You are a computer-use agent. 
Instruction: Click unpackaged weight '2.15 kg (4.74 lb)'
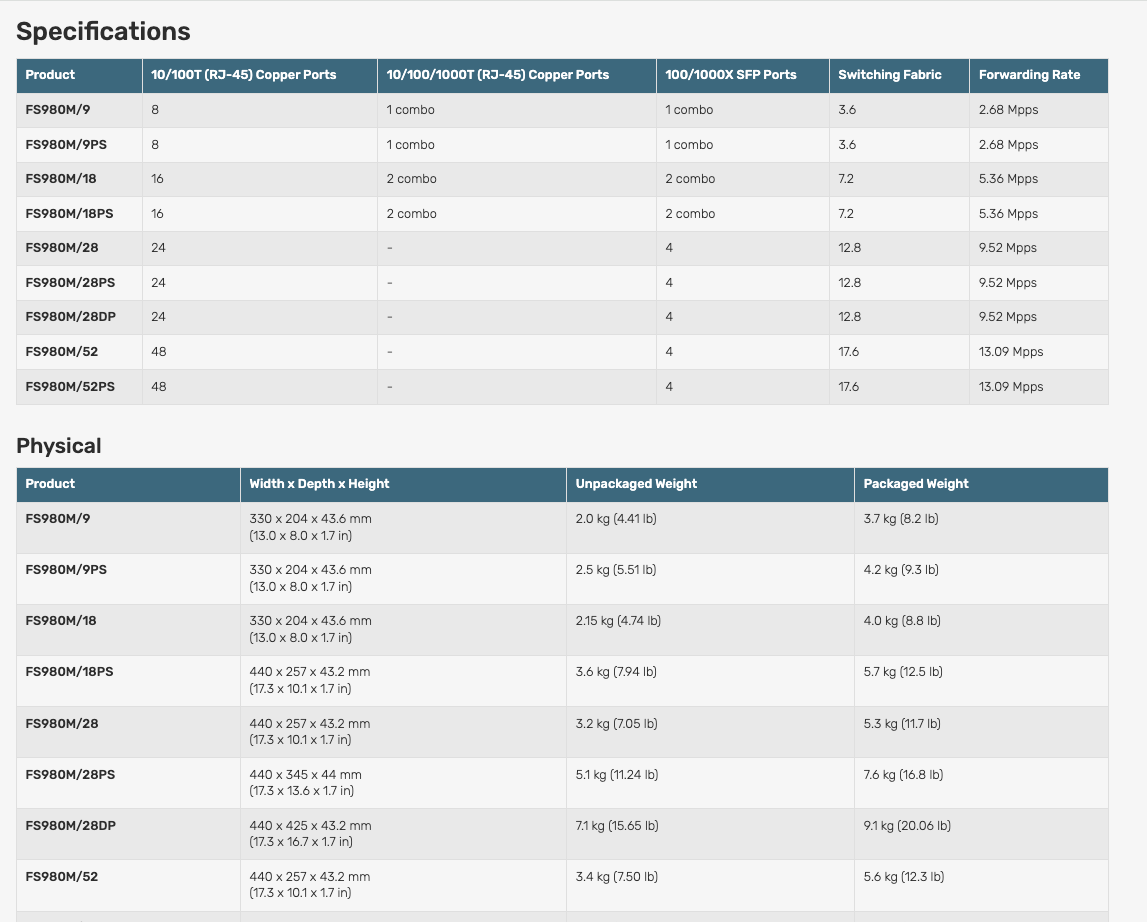pyautogui.click(x=618, y=621)
